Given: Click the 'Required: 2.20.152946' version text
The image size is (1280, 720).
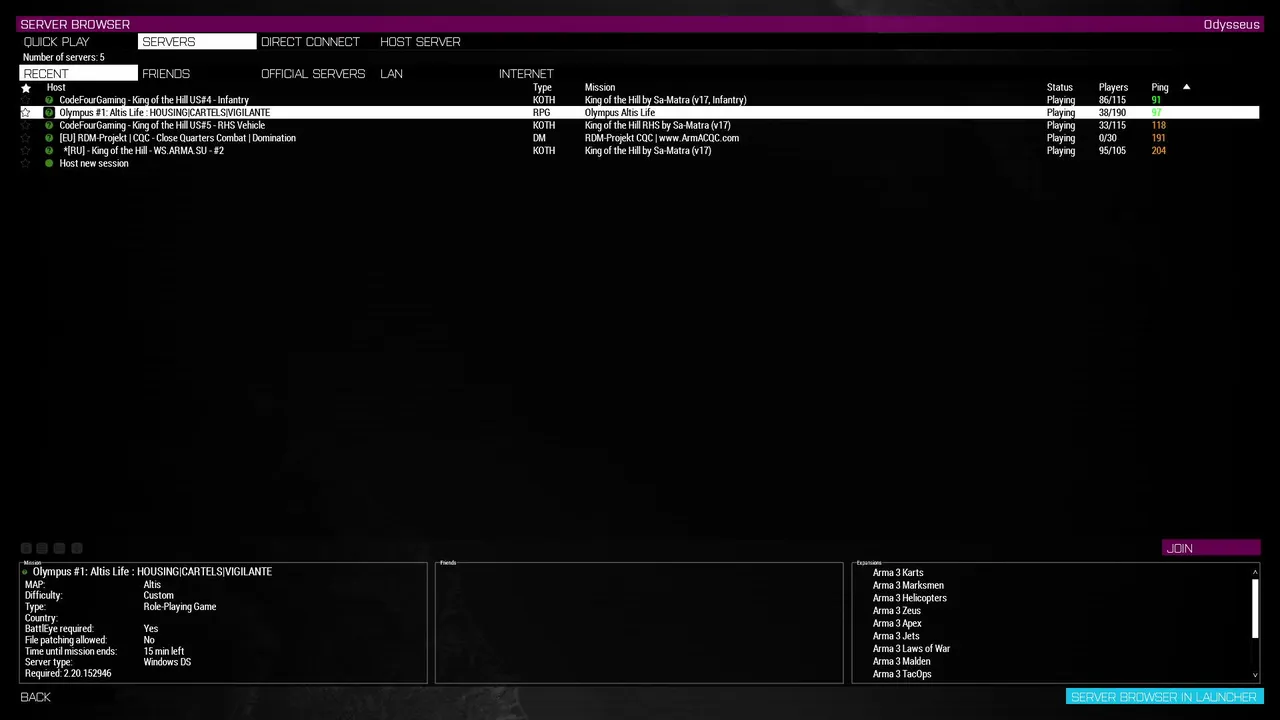Looking at the screenshot, I should 68,674.
